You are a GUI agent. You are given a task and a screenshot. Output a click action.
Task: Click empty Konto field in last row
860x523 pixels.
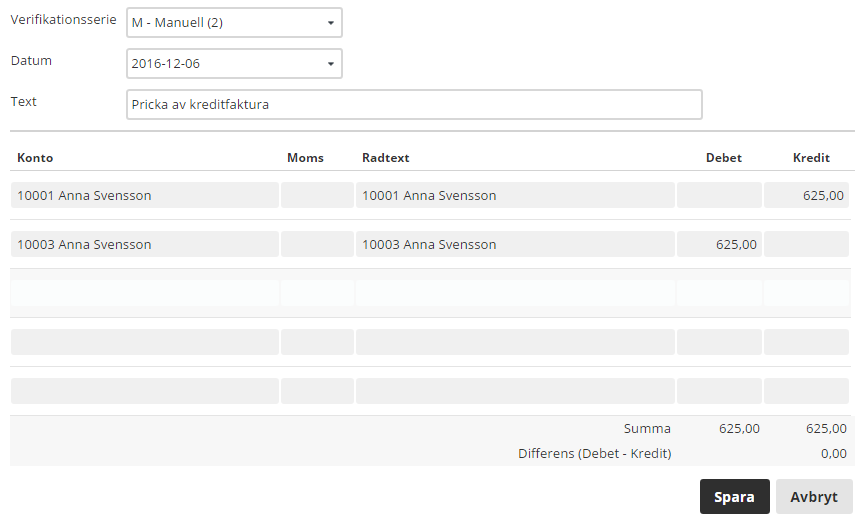click(x=145, y=391)
